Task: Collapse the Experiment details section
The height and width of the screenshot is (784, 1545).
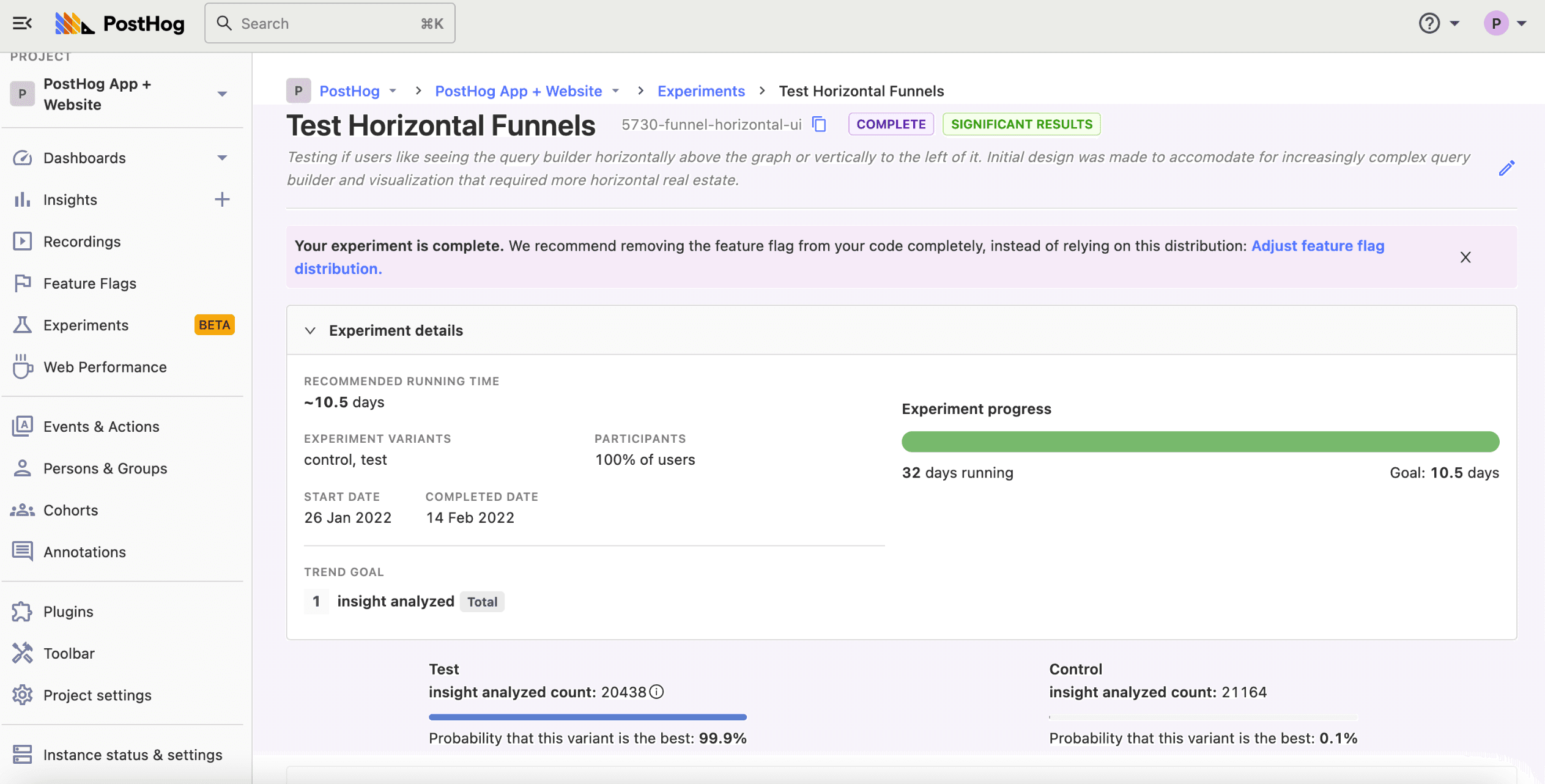Action: 311,331
